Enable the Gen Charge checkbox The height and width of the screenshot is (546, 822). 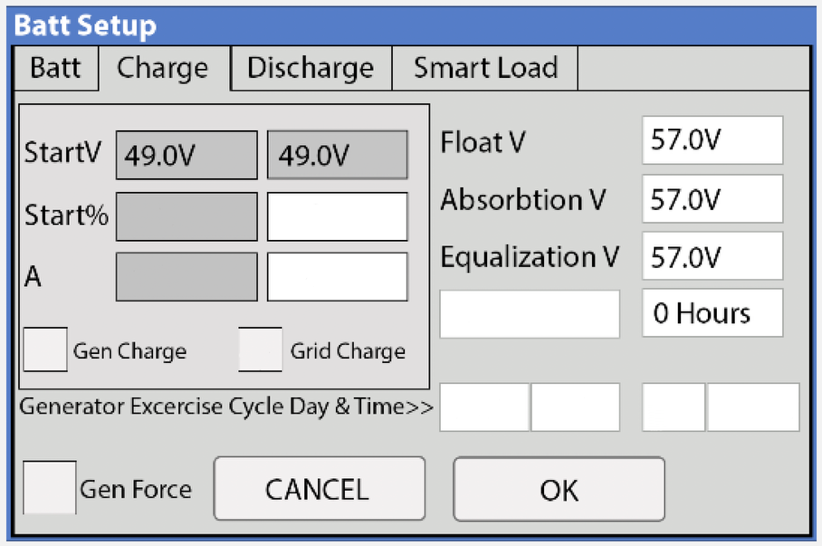[x=46, y=350]
